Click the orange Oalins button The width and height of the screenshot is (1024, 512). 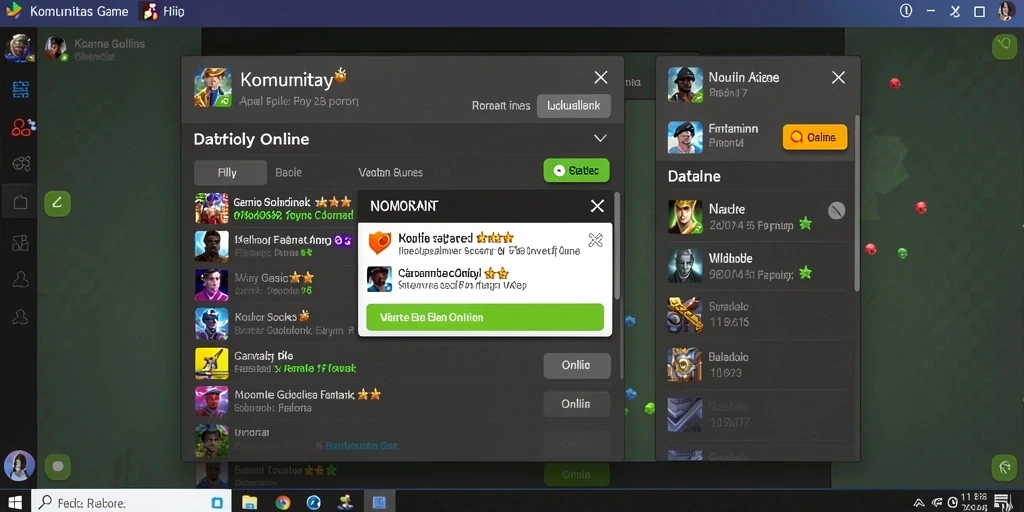[814, 137]
